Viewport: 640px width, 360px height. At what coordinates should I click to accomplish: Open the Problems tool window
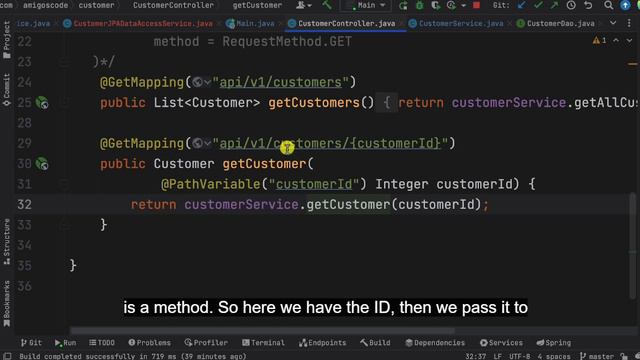pos(149,343)
